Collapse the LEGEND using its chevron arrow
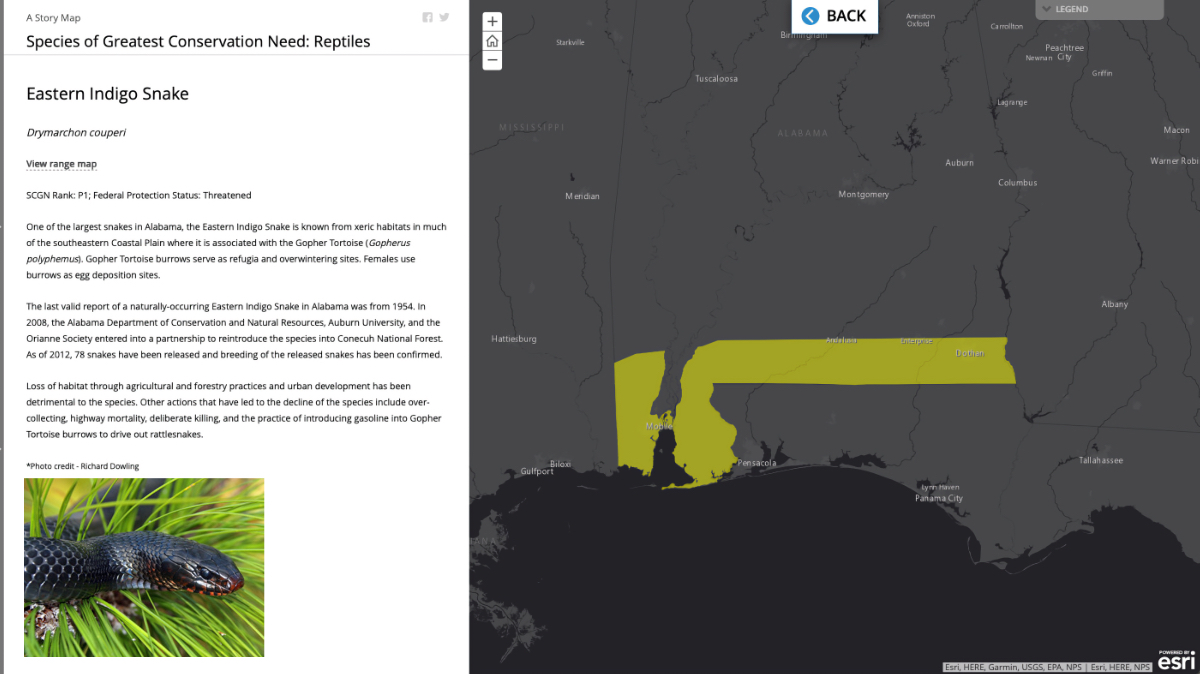 (x=1046, y=9)
